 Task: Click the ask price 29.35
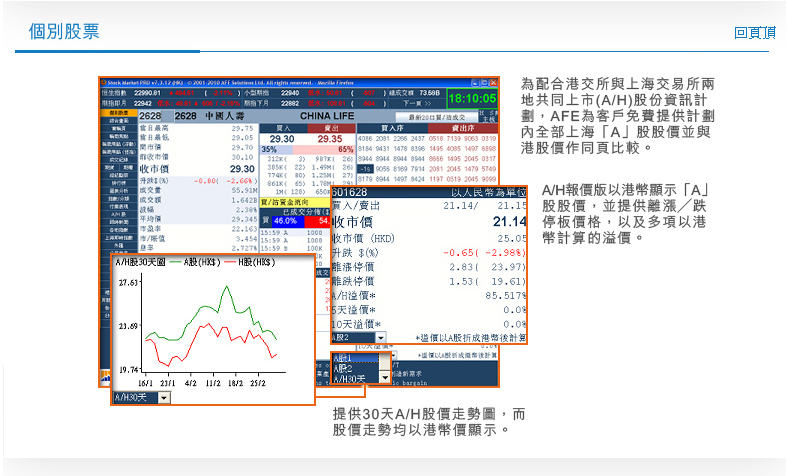point(330,139)
